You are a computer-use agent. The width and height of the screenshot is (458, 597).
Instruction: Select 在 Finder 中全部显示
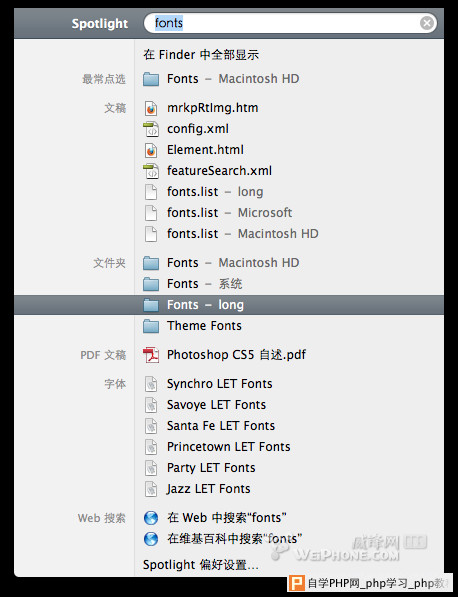[x=201, y=55]
